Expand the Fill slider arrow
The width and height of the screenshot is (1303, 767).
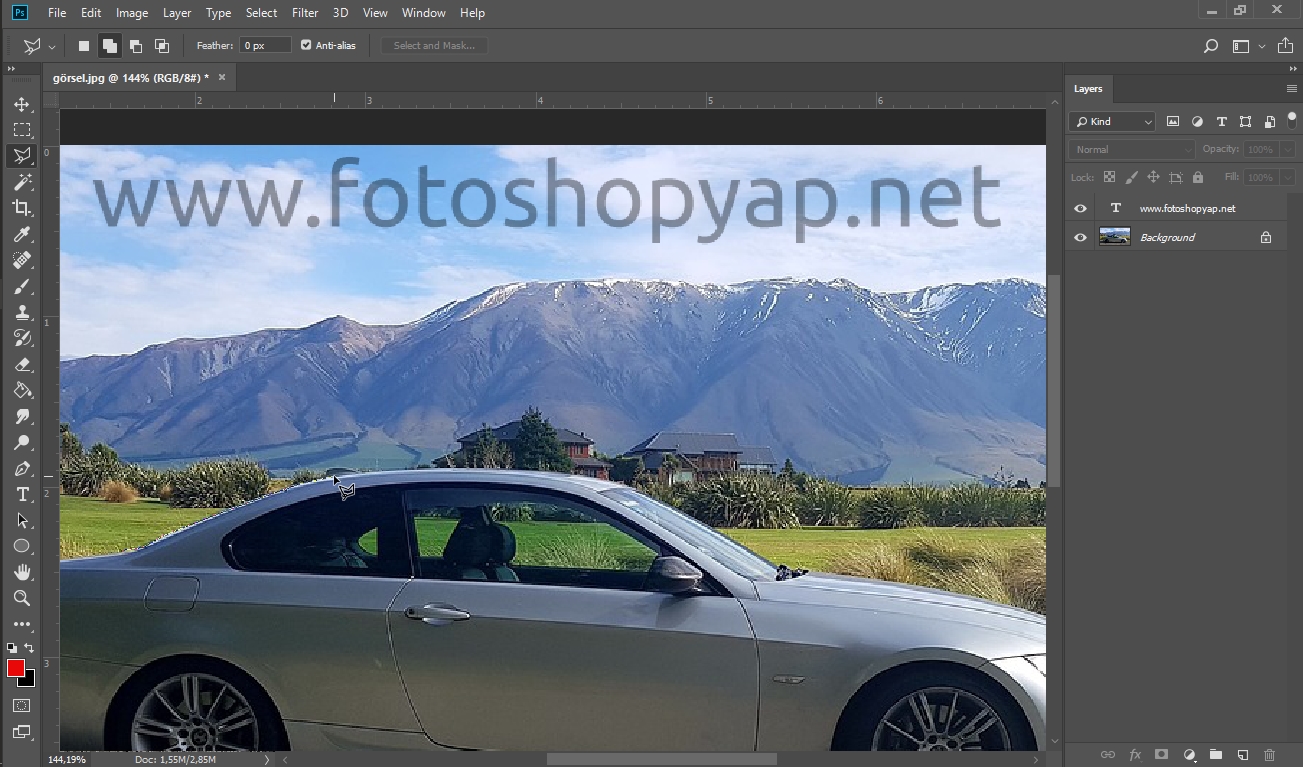click(1286, 177)
